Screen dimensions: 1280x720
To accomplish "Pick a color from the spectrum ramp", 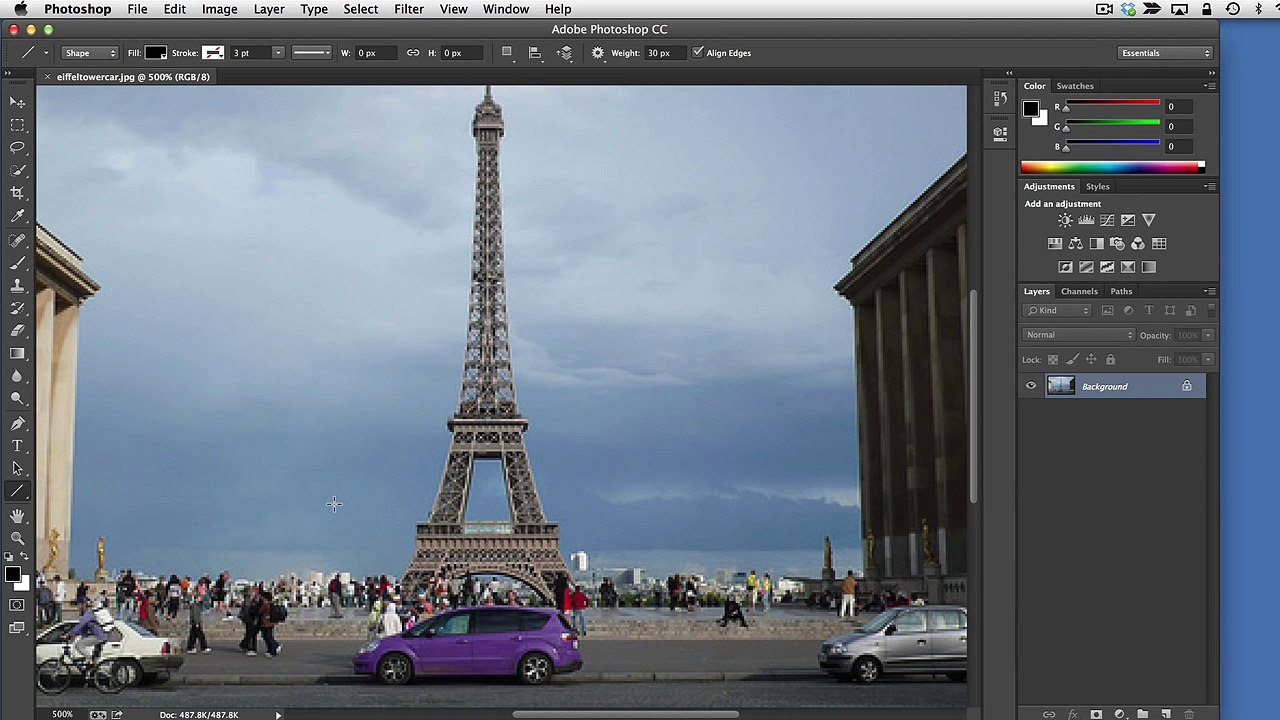I will click(x=1112, y=167).
